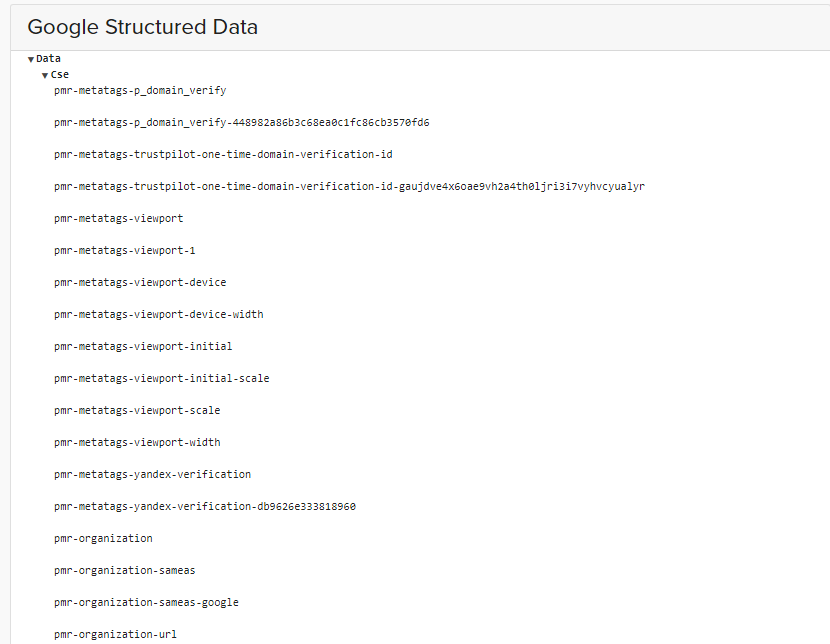Select pmr-organization-url row
The width and height of the screenshot is (830, 644).
pyautogui.click(x=115, y=634)
